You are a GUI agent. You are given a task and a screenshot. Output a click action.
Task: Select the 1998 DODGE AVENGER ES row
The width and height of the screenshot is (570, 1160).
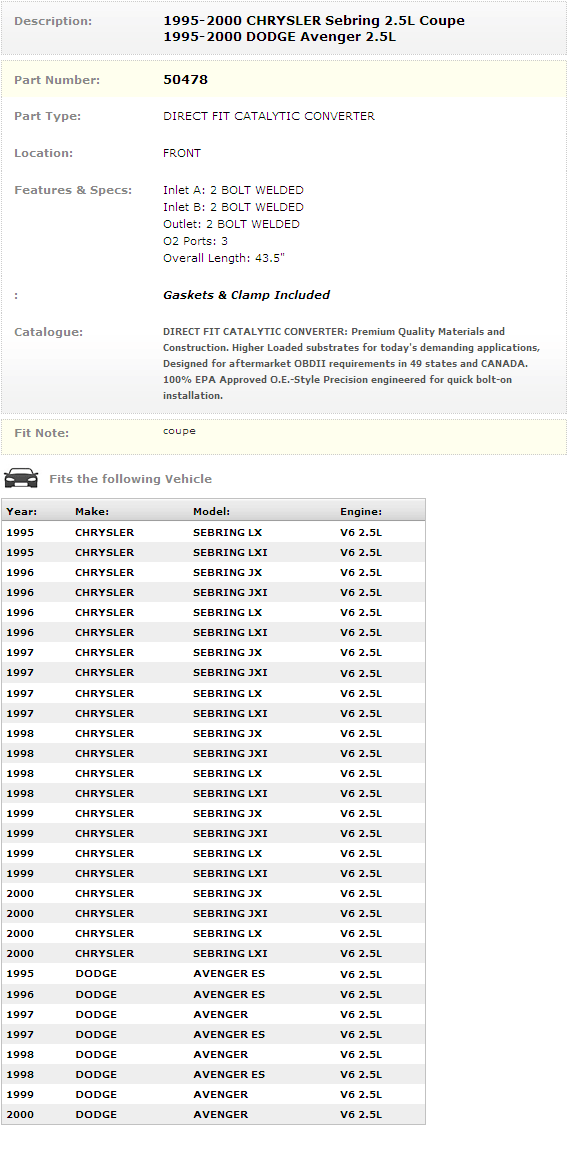click(213, 1074)
